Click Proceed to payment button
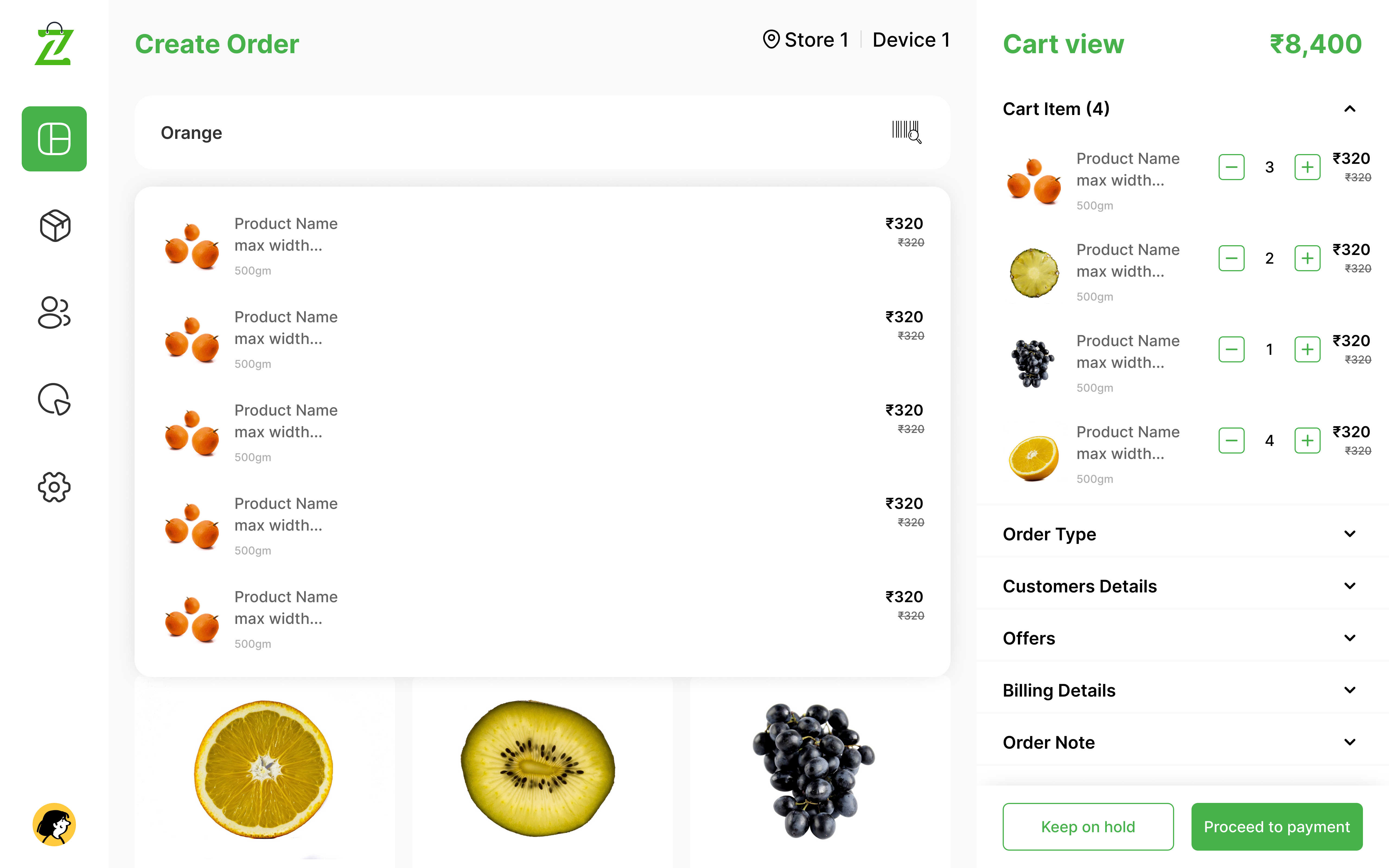Viewport: 1389px width, 868px height. (x=1276, y=827)
